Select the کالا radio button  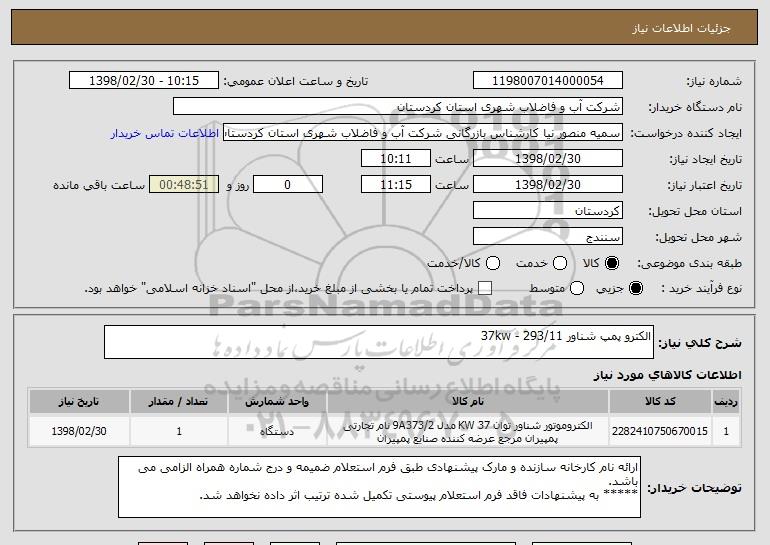(x=612, y=264)
